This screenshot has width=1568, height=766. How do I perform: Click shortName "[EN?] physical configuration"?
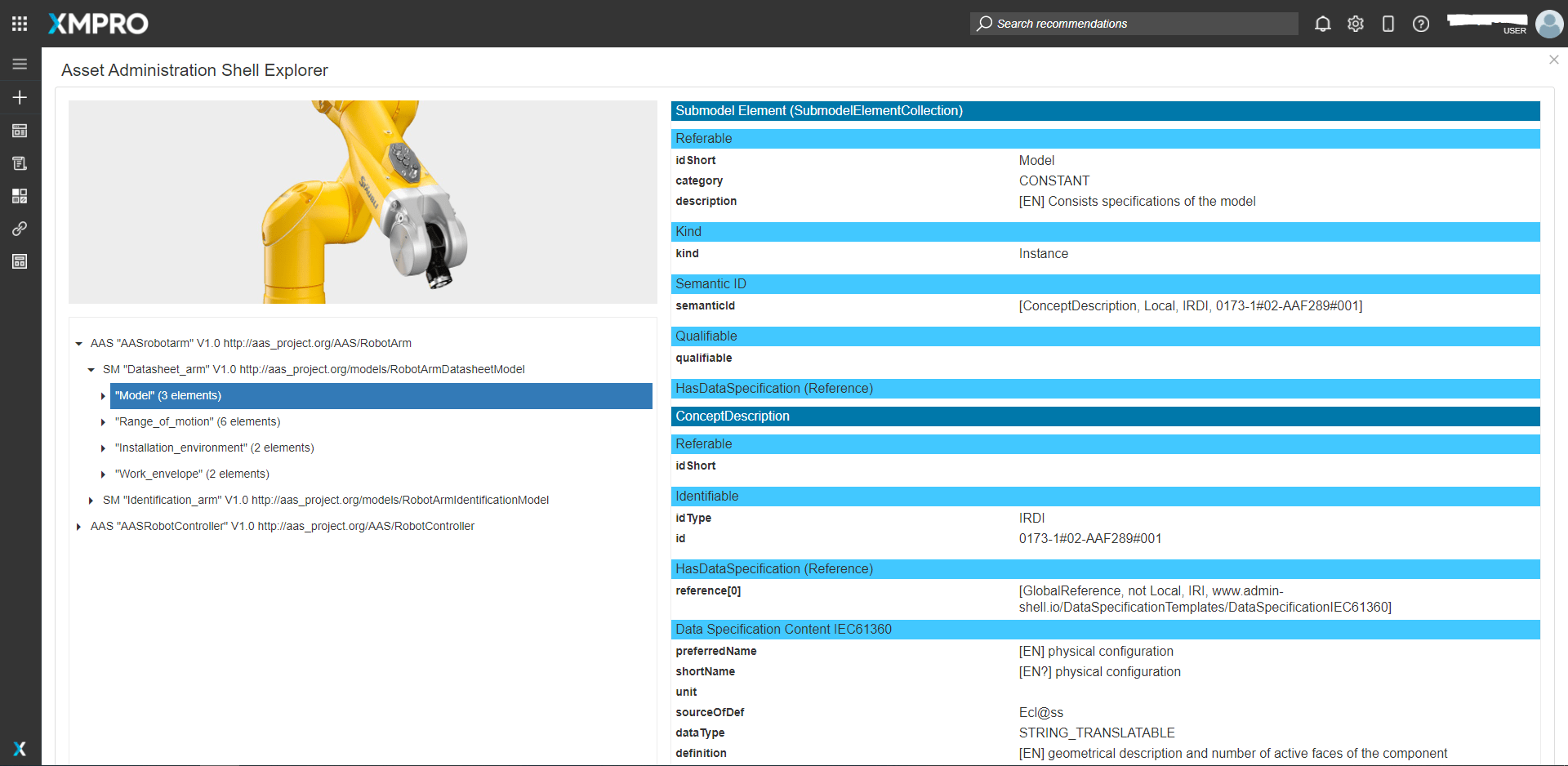[1100, 672]
